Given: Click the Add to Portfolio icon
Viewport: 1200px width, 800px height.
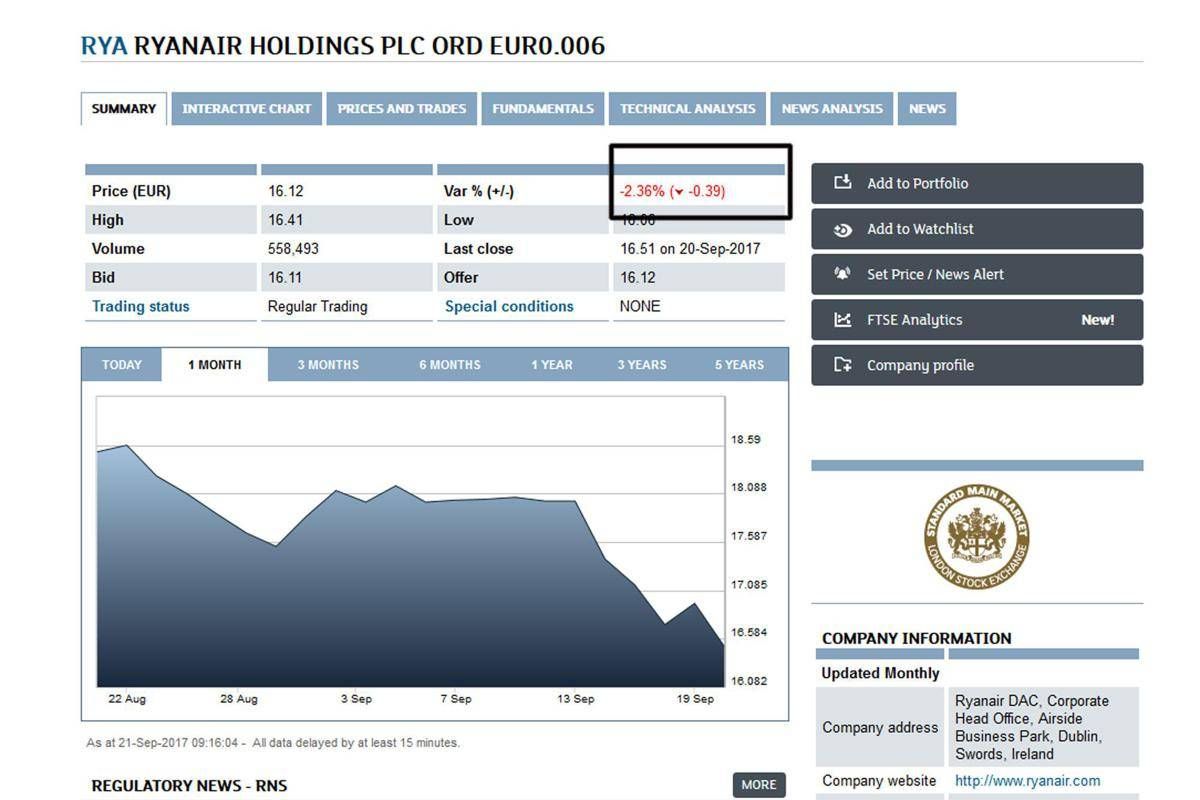Looking at the screenshot, I should point(843,183).
